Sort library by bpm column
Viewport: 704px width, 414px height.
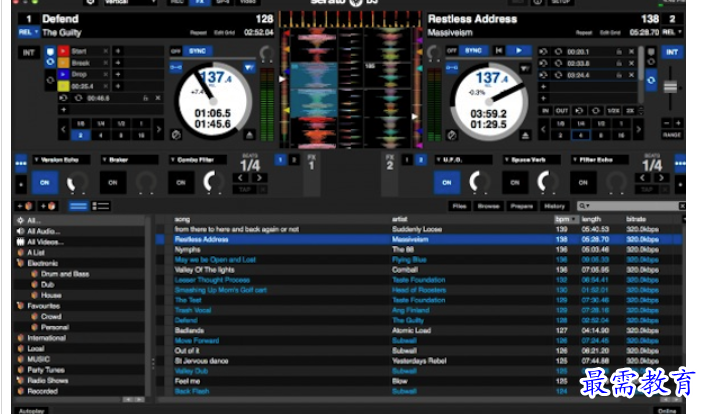(x=565, y=219)
